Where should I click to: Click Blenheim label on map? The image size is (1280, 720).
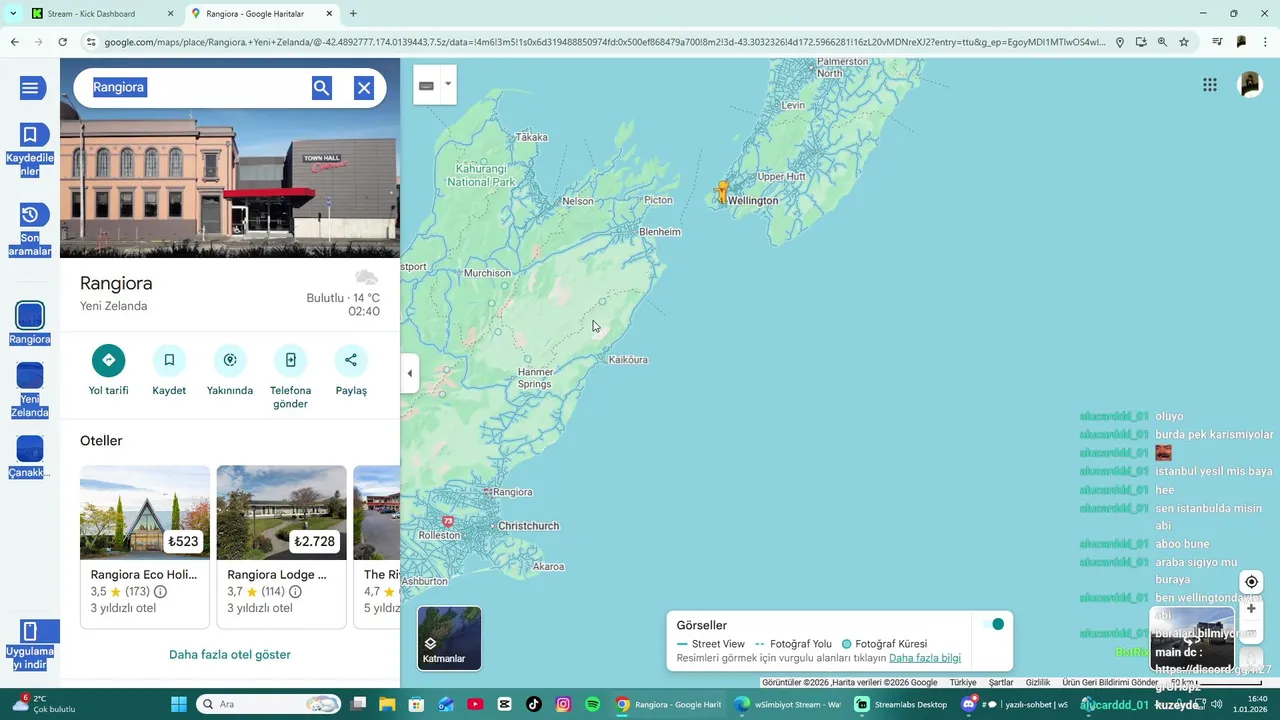click(x=660, y=232)
